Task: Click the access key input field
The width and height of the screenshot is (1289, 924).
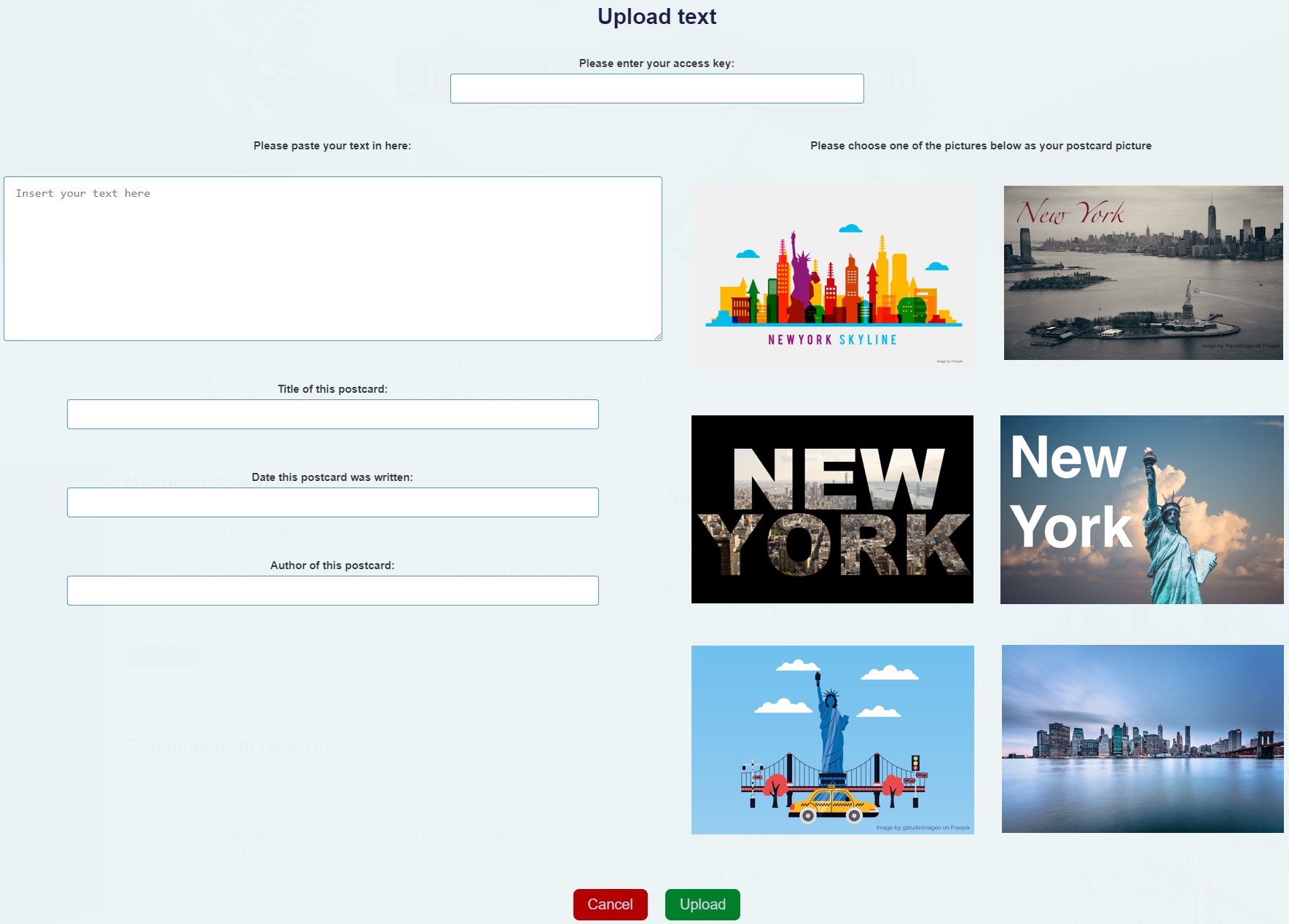Action: (657, 88)
